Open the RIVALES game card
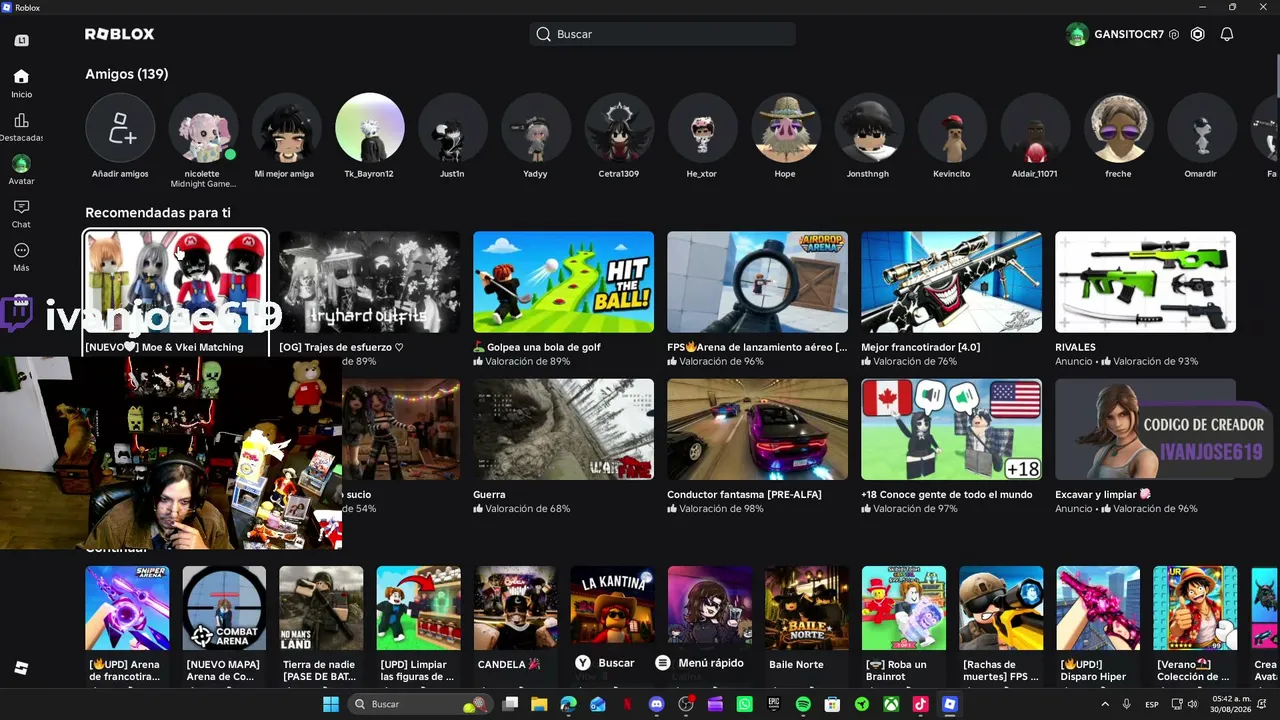The width and height of the screenshot is (1280, 720). tap(1145, 282)
